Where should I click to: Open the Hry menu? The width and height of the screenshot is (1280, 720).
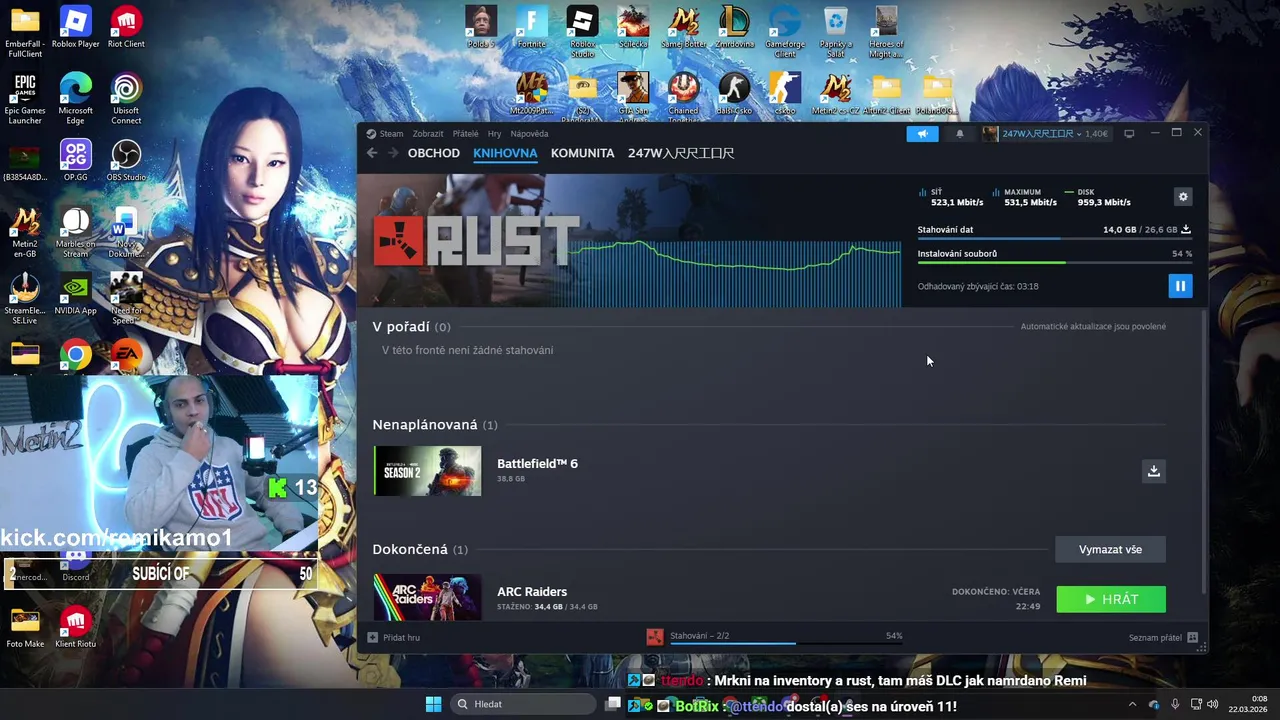[494, 133]
